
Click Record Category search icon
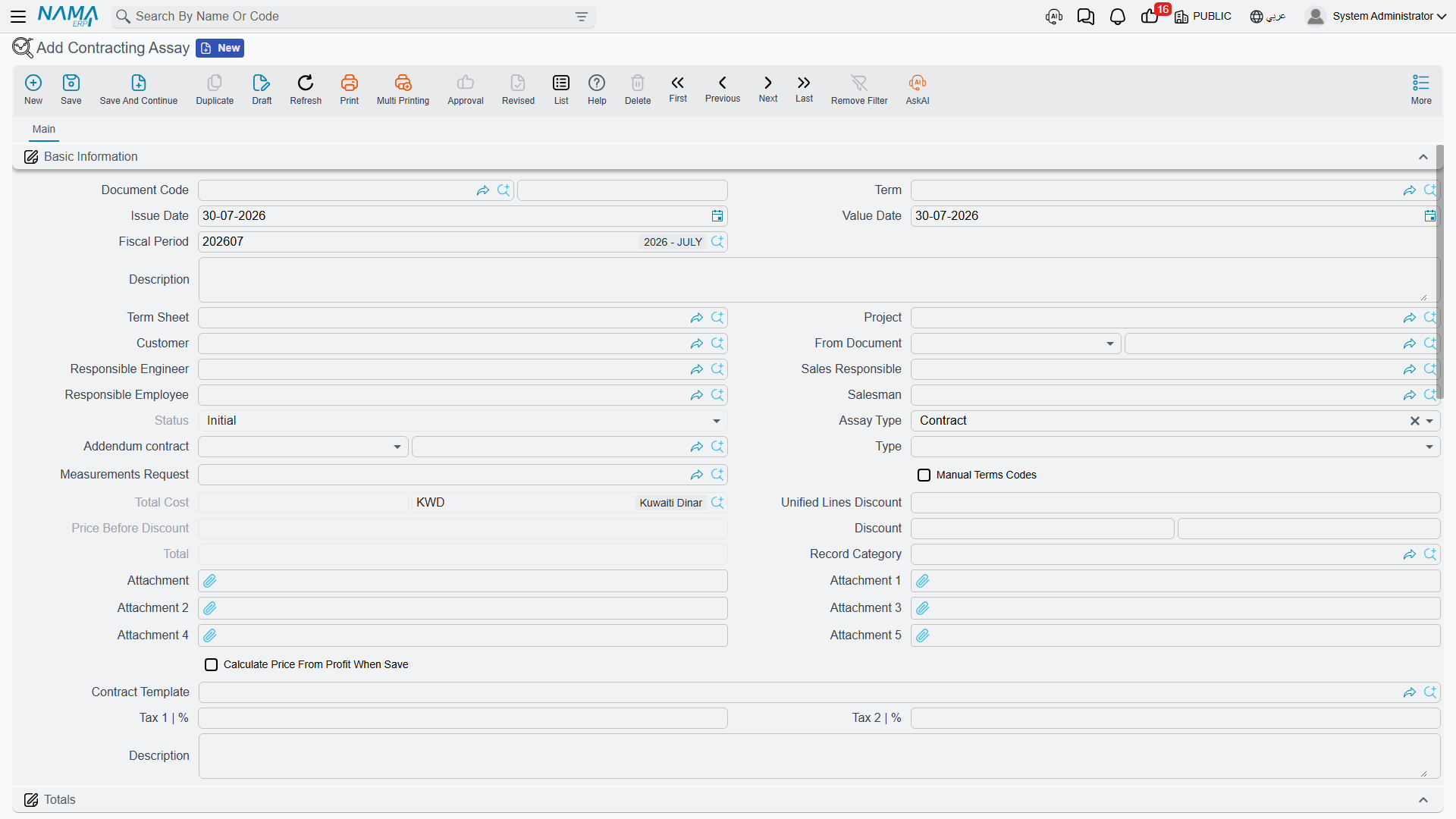(1430, 554)
